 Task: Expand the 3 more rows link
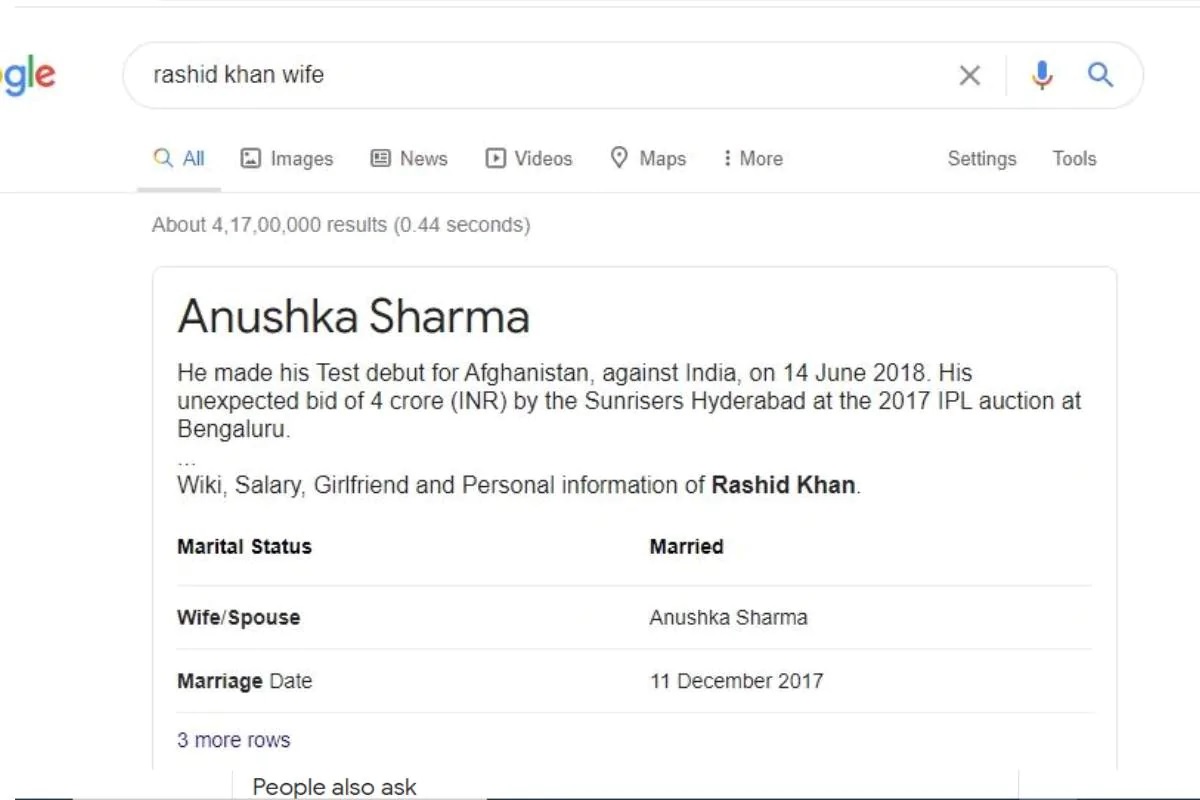(234, 740)
